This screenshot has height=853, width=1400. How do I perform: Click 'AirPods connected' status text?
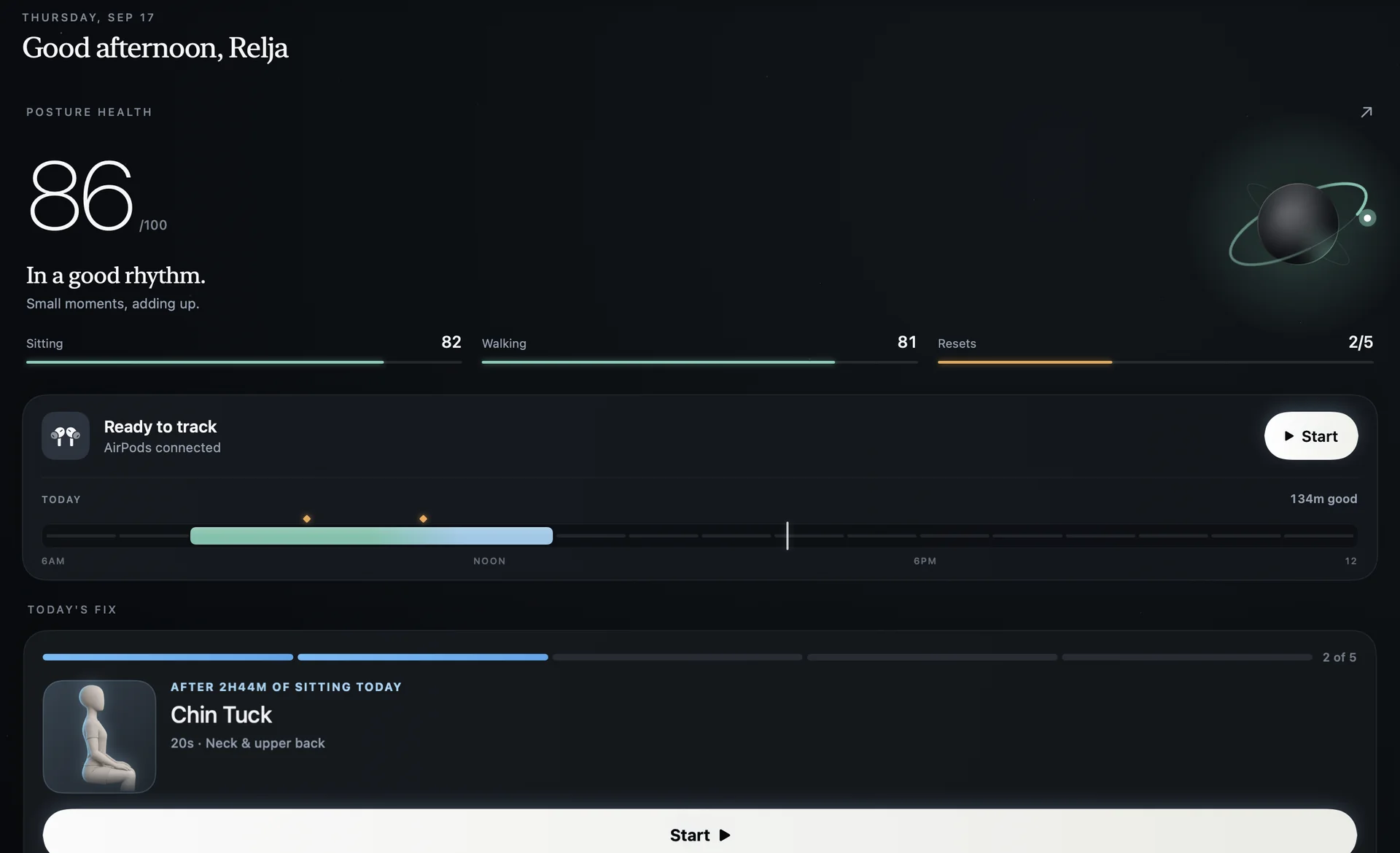point(162,448)
